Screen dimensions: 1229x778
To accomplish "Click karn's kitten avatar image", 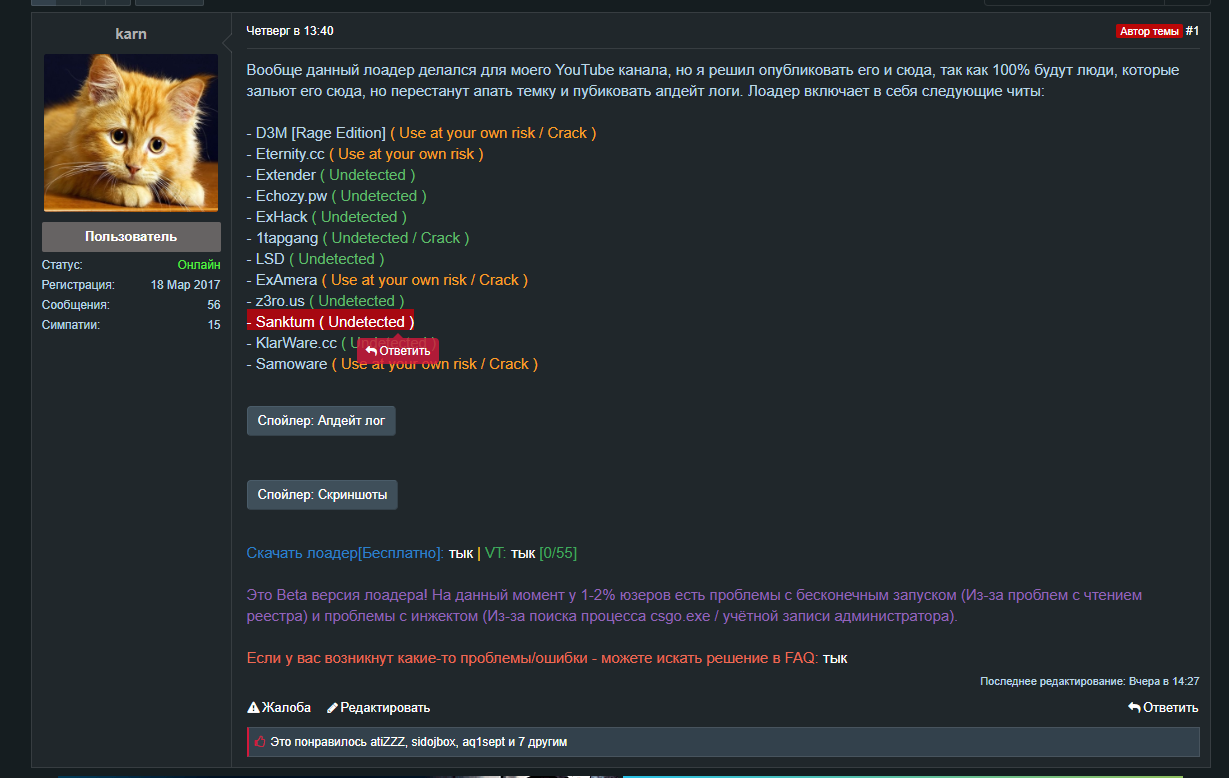I will (131, 133).
